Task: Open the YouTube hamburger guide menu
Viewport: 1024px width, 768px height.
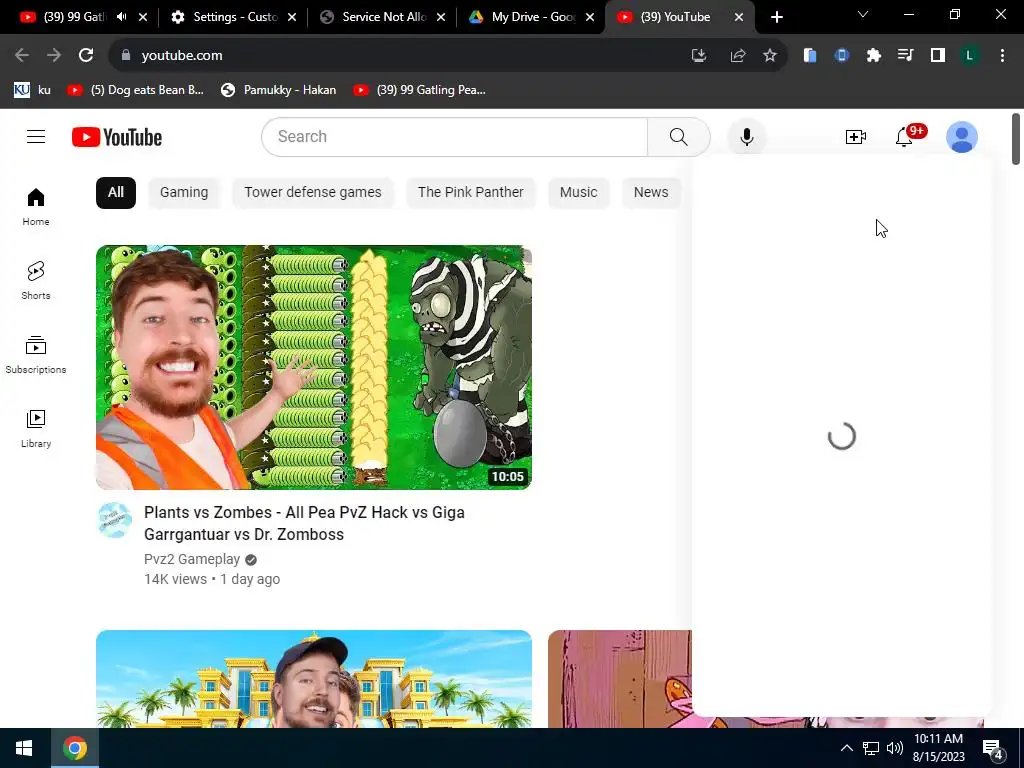Action: click(36, 136)
